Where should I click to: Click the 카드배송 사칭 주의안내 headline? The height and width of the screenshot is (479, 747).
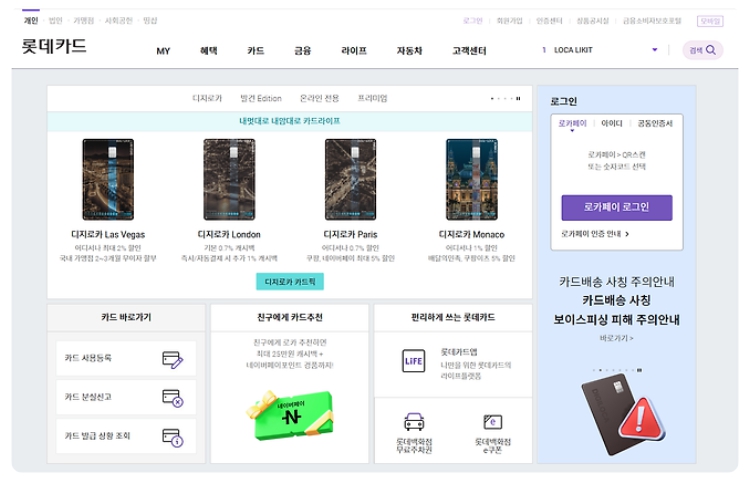click(616, 282)
